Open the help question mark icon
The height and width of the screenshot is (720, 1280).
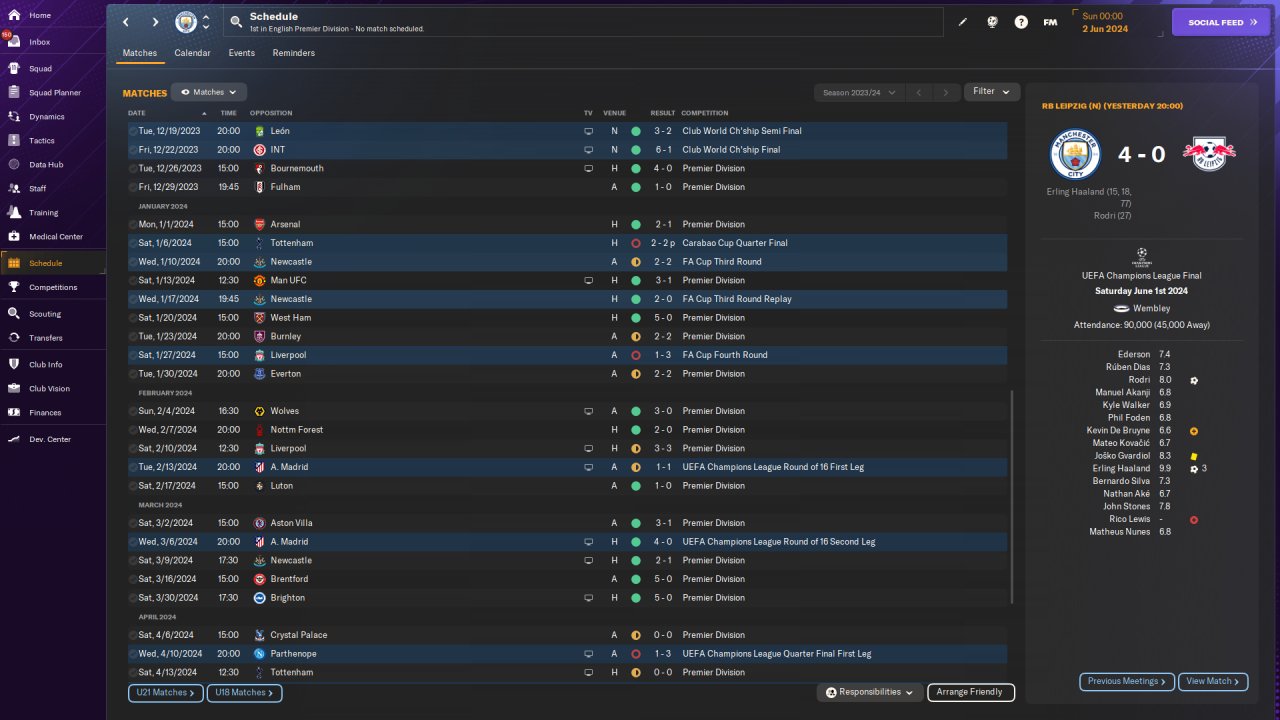pyautogui.click(x=1021, y=22)
